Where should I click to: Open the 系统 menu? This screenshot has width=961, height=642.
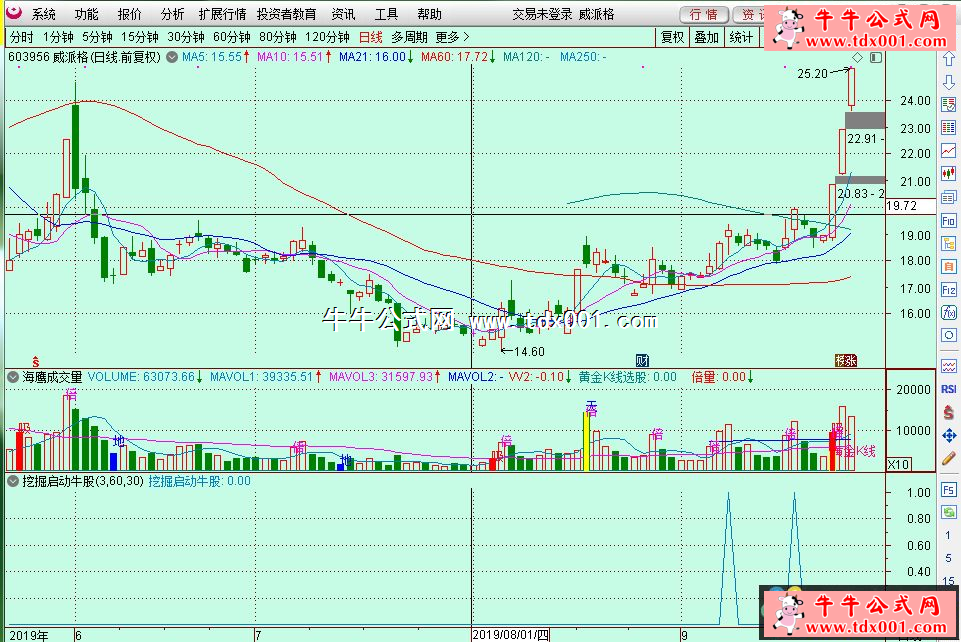[x=44, y=13]
